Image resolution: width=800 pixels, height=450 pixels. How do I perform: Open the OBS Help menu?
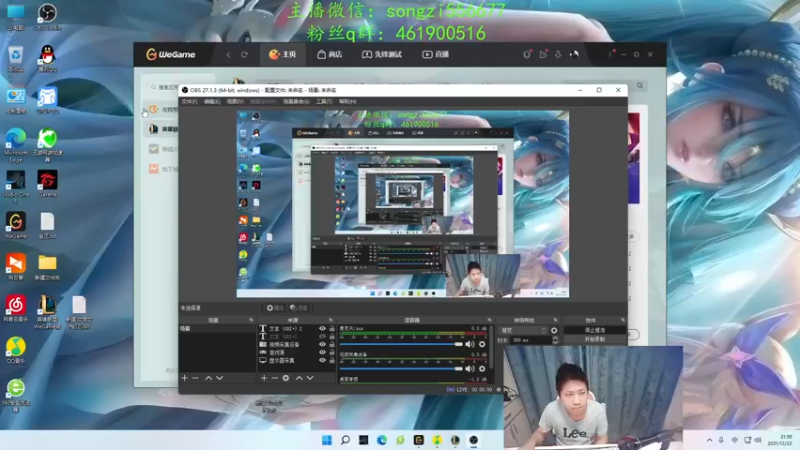347,102
